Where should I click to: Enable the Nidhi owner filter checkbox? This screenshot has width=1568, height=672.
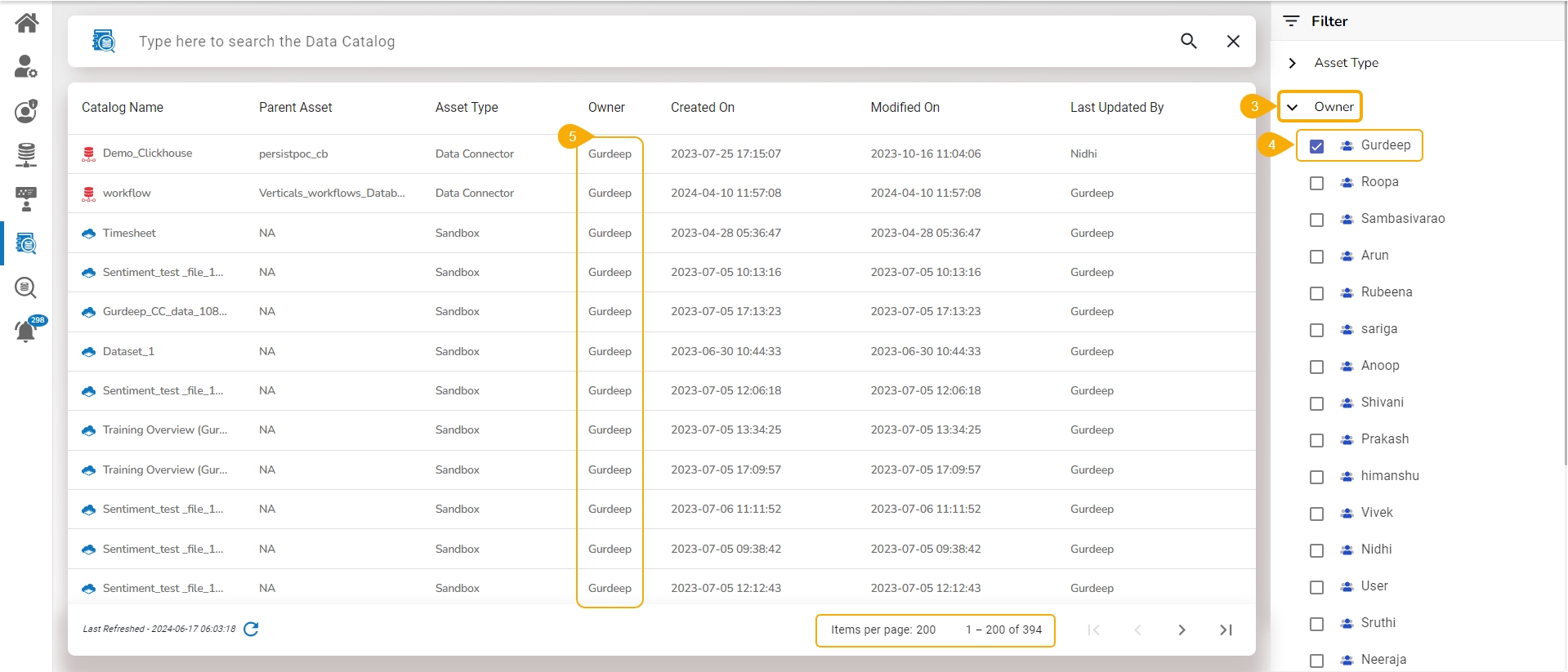coord(1316,550)
